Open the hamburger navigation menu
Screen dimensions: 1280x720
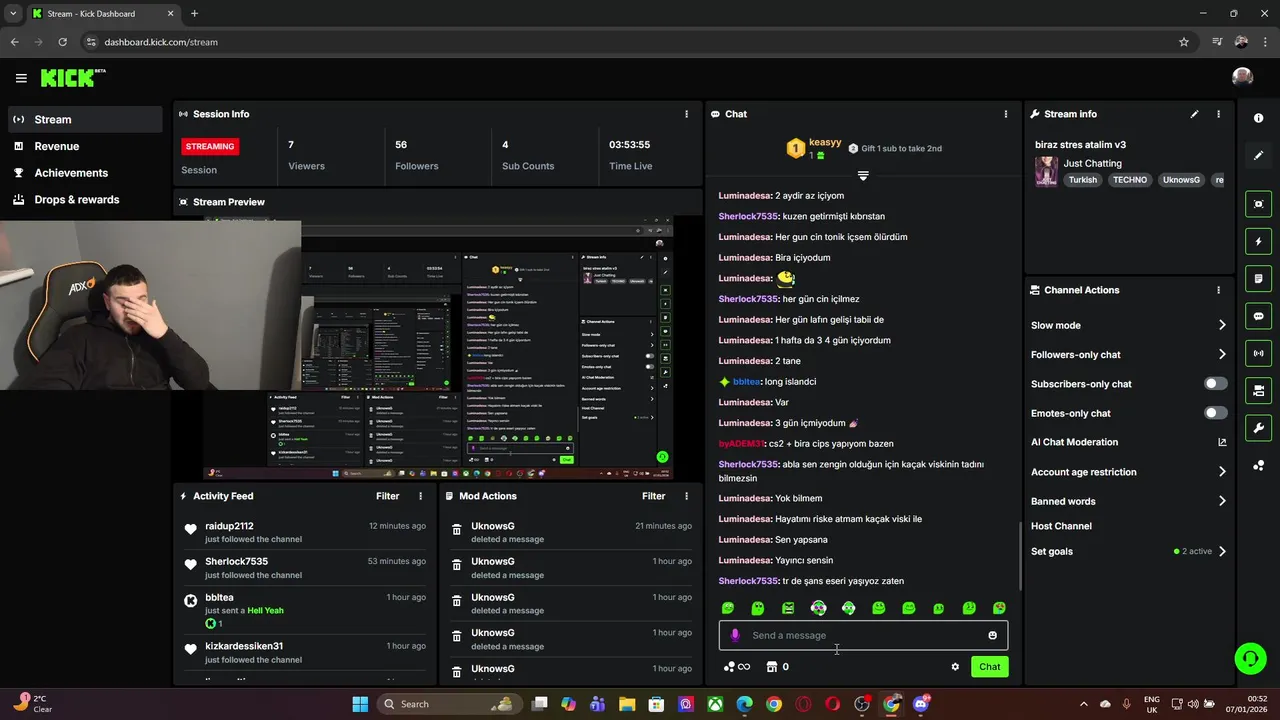pos(21,78)
